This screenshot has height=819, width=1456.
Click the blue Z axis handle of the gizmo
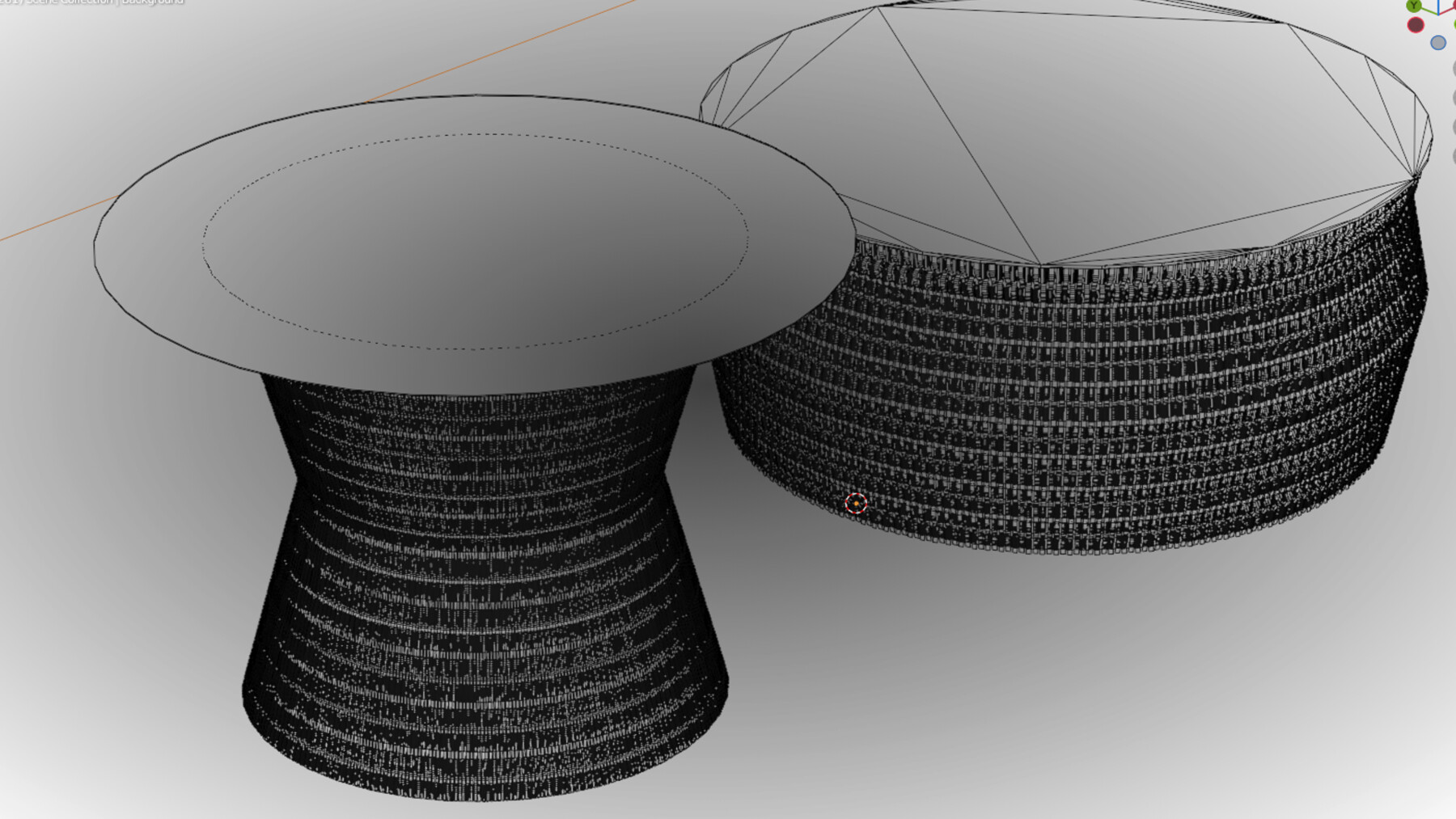coord(1438,6)
